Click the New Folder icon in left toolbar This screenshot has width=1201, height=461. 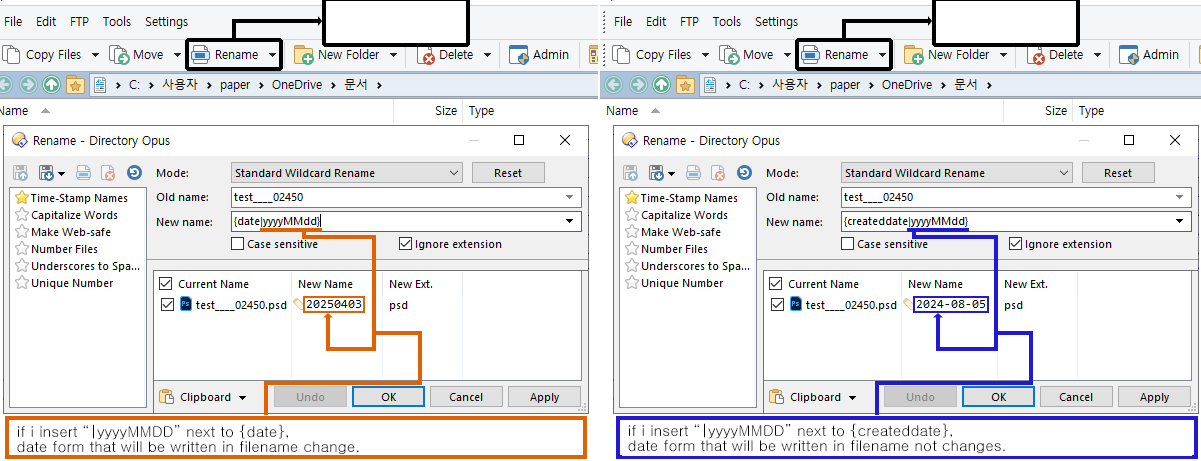(302, 55)
